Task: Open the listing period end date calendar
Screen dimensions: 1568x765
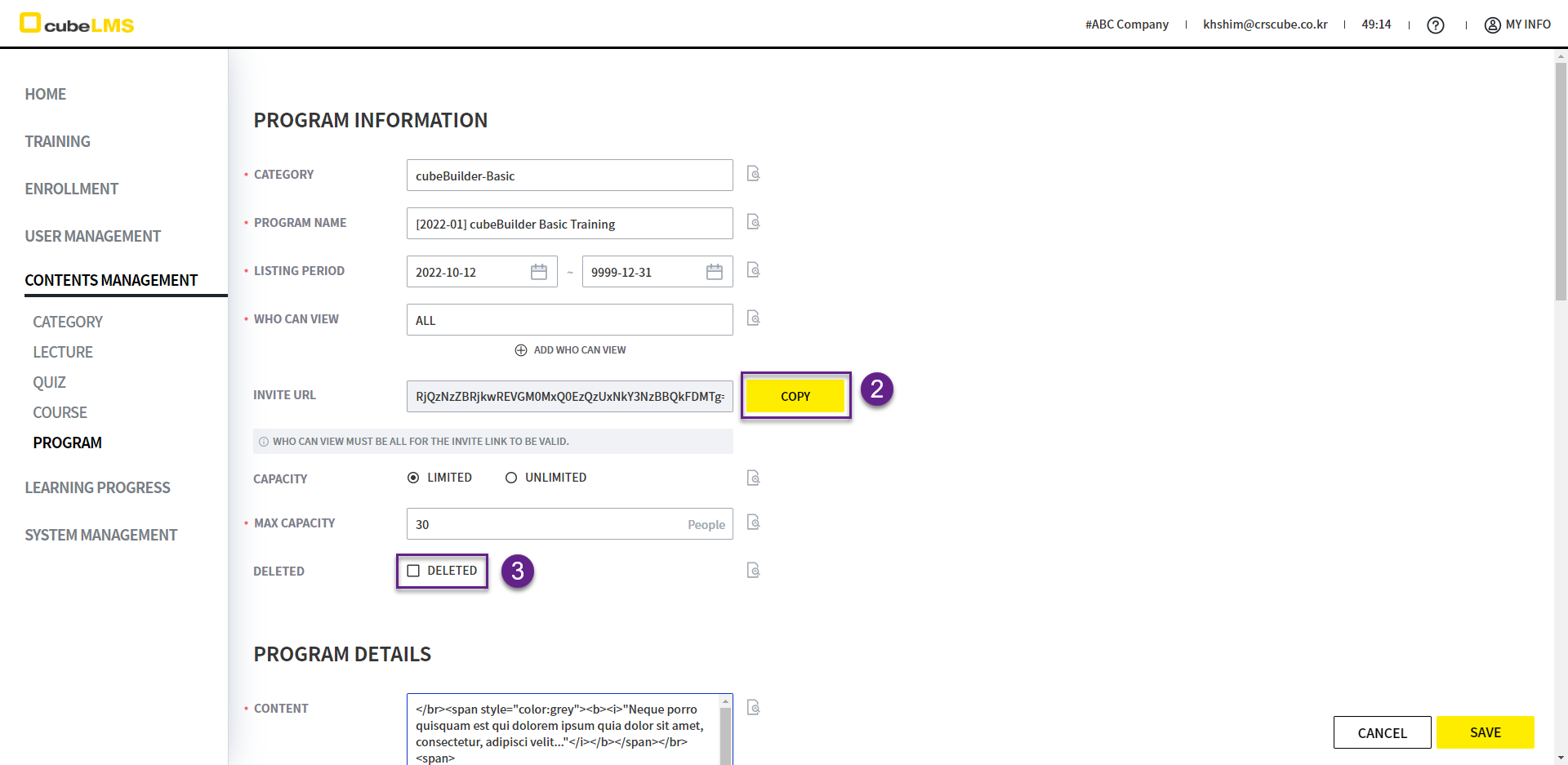Action: pyautogui.click(x=714, y=272)
